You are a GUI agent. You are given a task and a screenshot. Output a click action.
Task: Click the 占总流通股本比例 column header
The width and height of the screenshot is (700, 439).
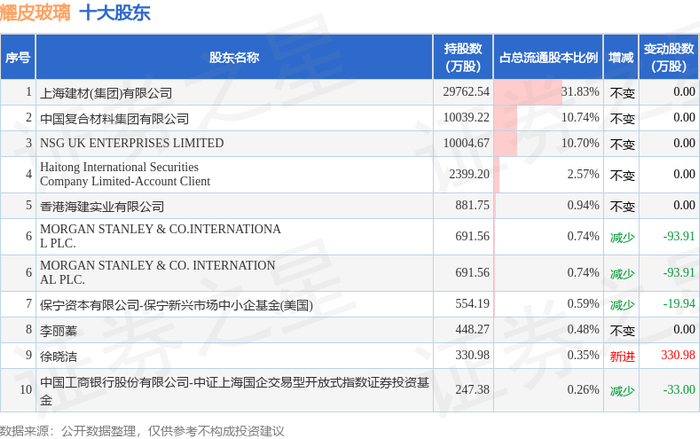[x=548, y=58]
